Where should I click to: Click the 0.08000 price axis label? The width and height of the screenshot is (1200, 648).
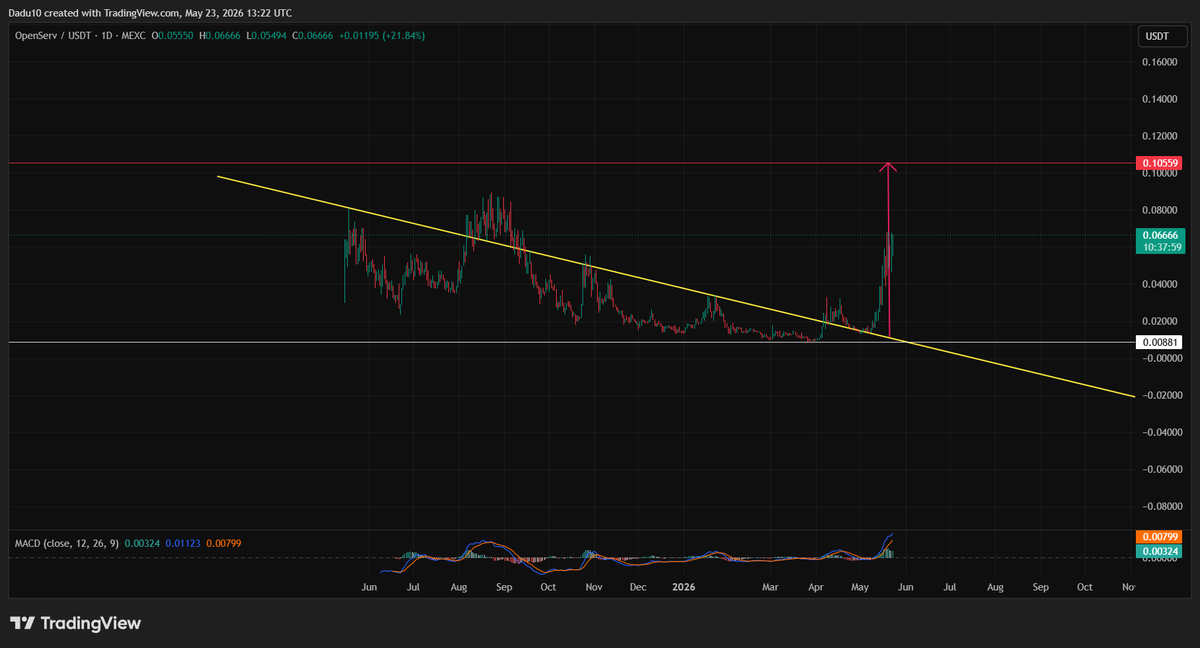1160,210
